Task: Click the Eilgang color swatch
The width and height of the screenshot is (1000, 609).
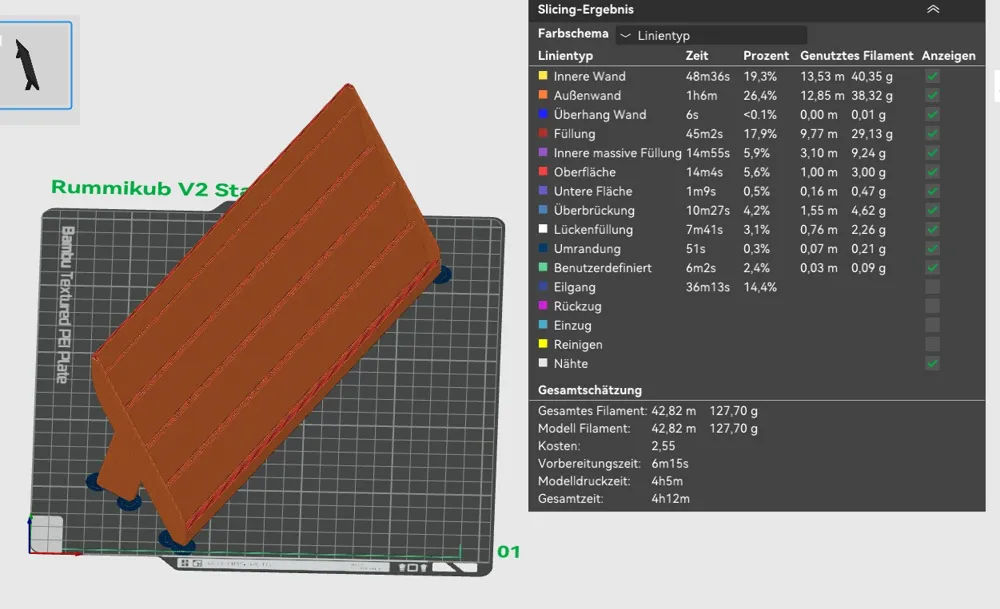Action: [x=543, y=286]
